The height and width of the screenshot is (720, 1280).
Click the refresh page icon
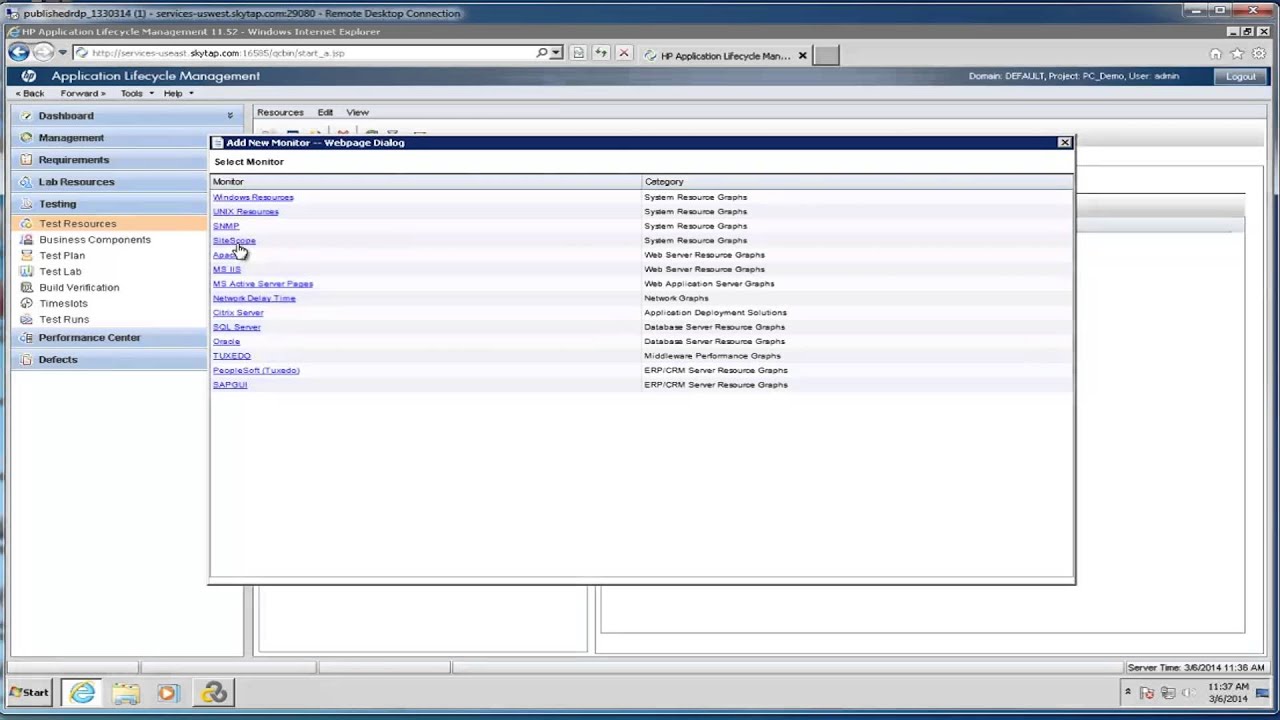pyautogui.click(x=601, y=53)
